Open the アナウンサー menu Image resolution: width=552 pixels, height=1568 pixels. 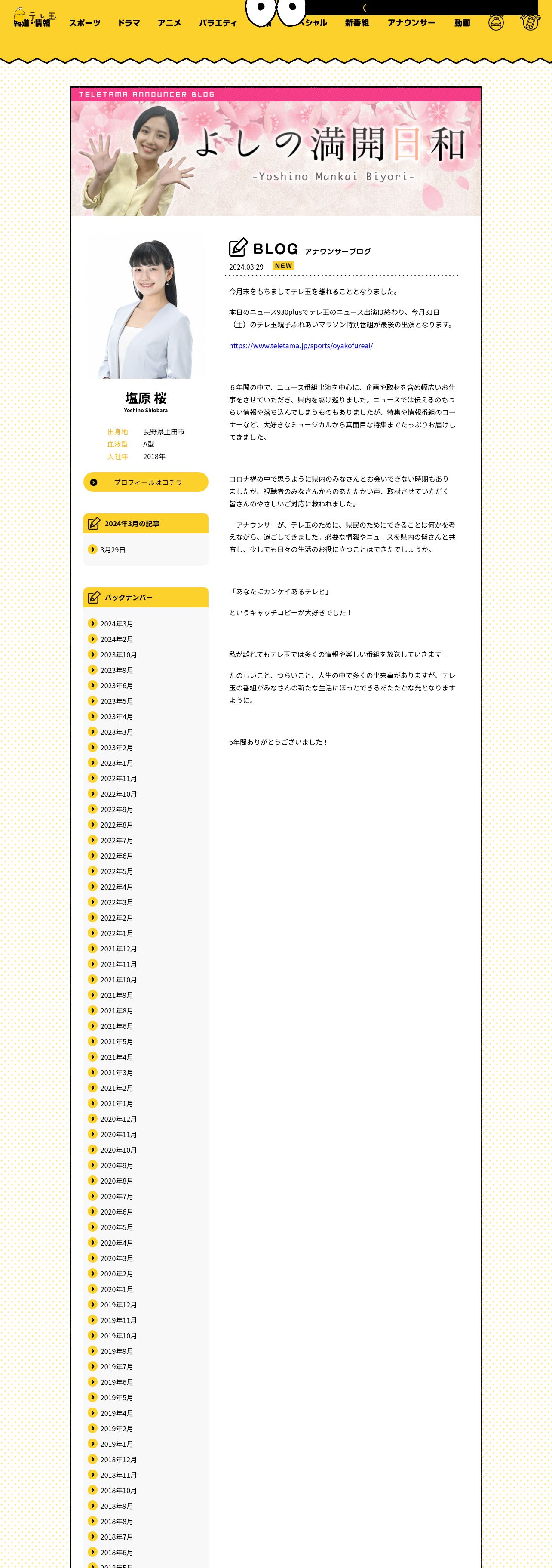pos(411,23)
